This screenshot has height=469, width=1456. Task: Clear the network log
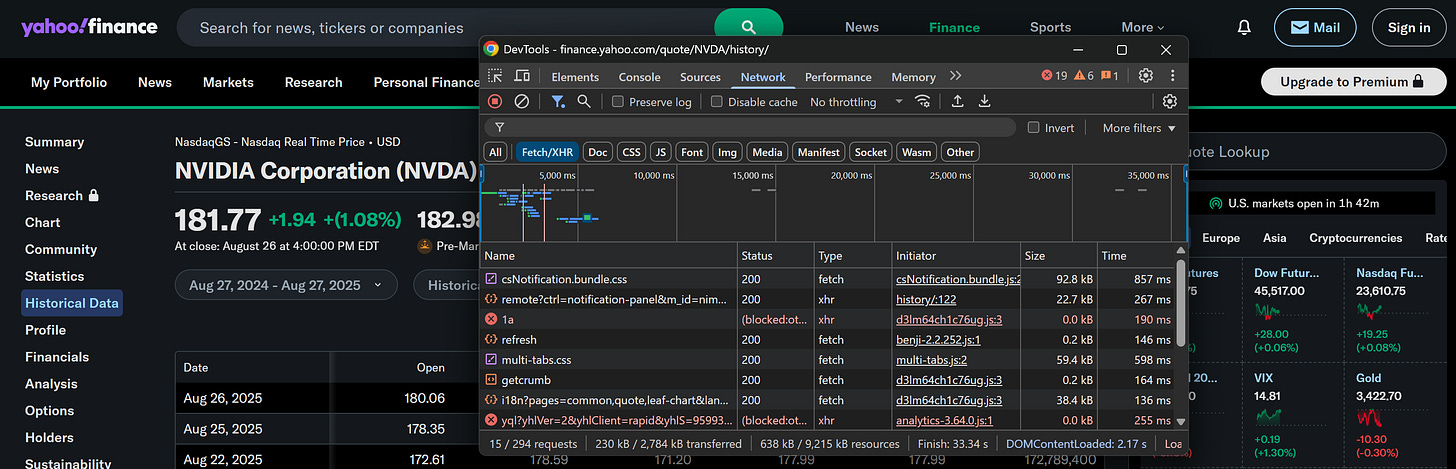(x=521, y=101)
